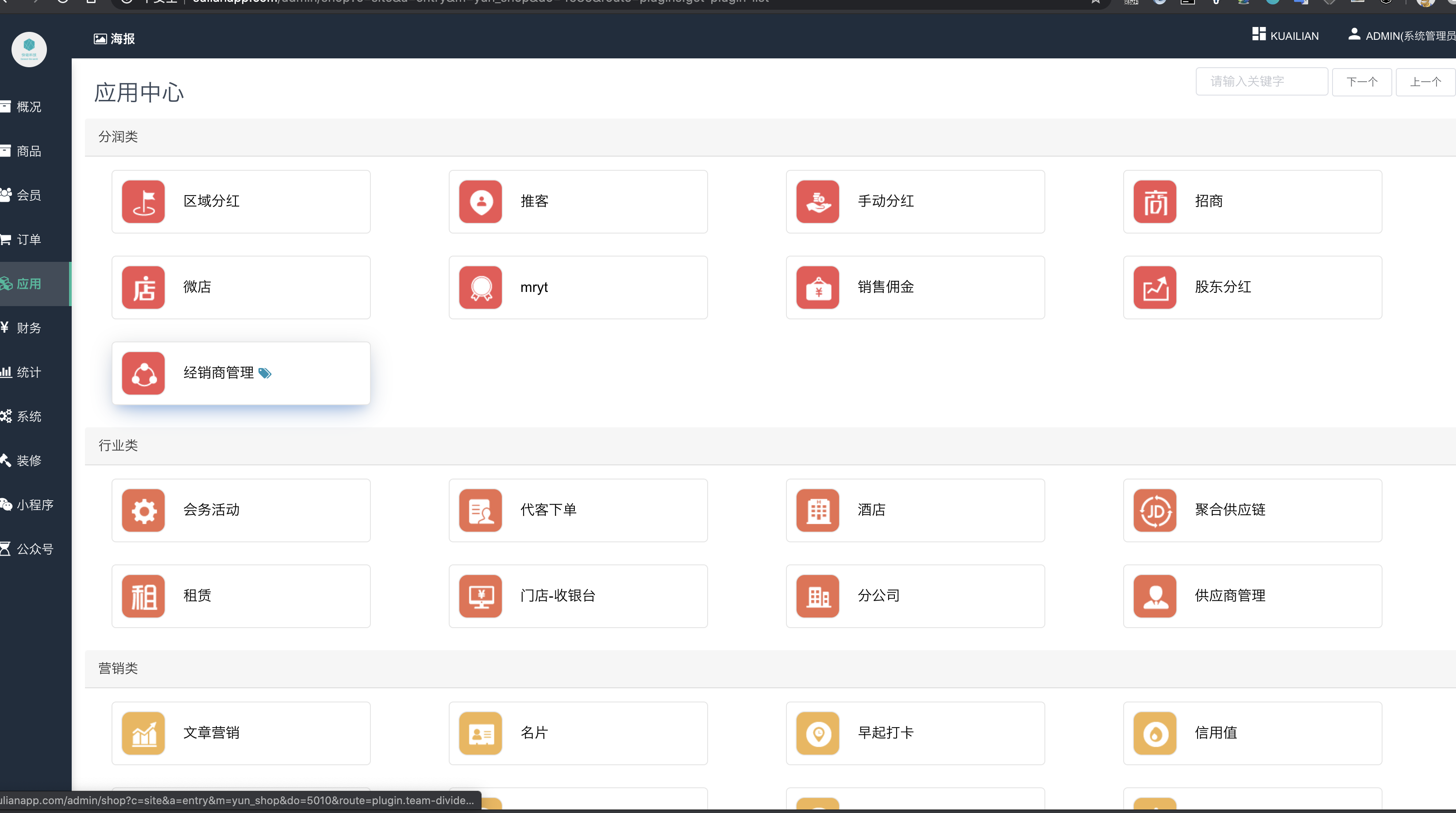This screenshot has width=1456, height=813.
Task: Open the 手动分红 app icon
Action: [x=817, y=202]
